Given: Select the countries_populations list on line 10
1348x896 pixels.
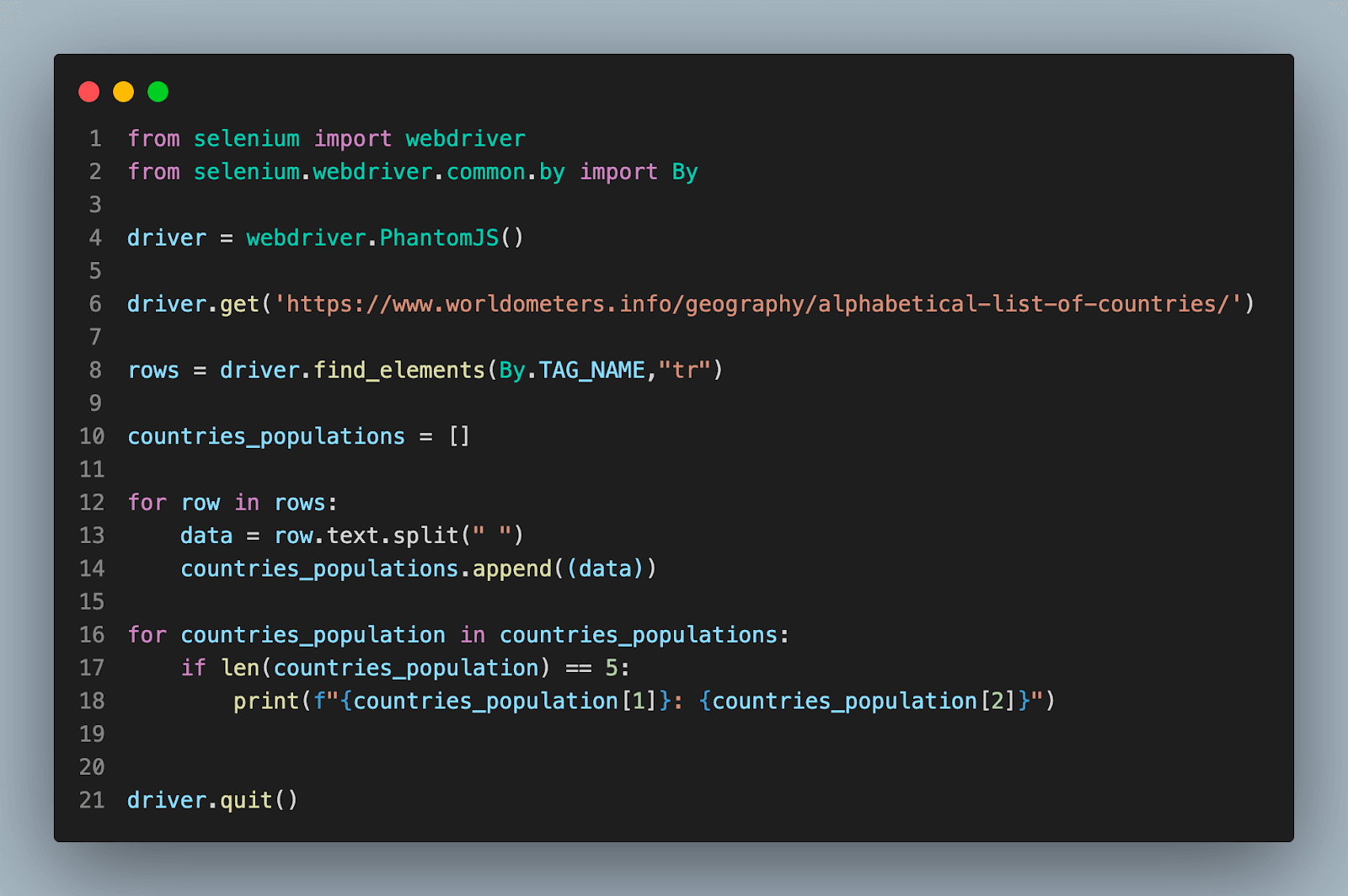Looking at the screenshot, I should (x=266, y=435).
